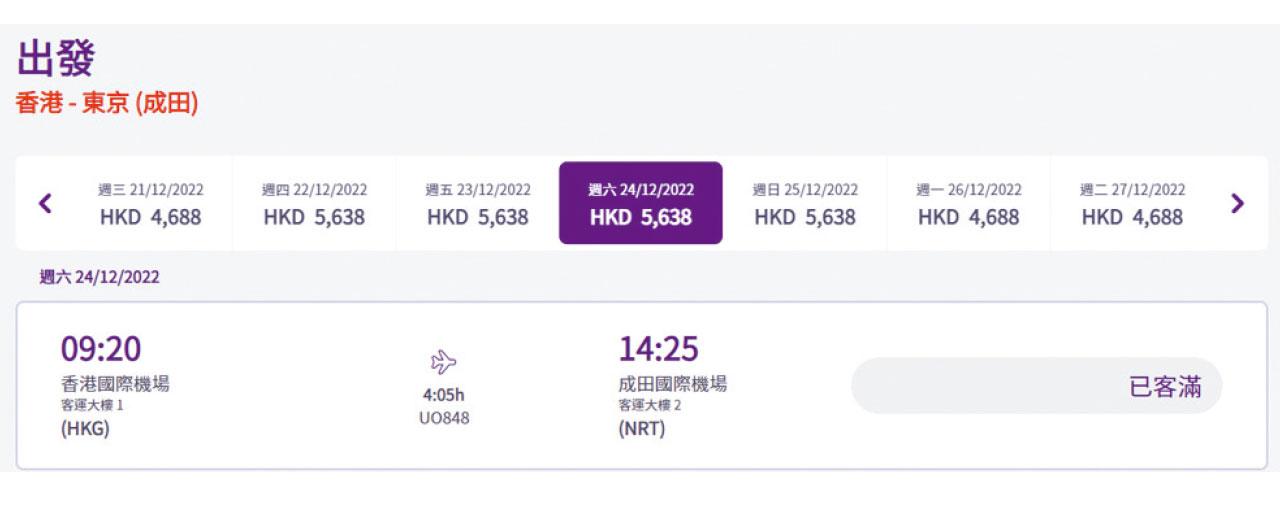Screen dimensions: 1280x528
Task: Select the highlighted 24/12/2022 date tab
Action: tap(640, 203)
